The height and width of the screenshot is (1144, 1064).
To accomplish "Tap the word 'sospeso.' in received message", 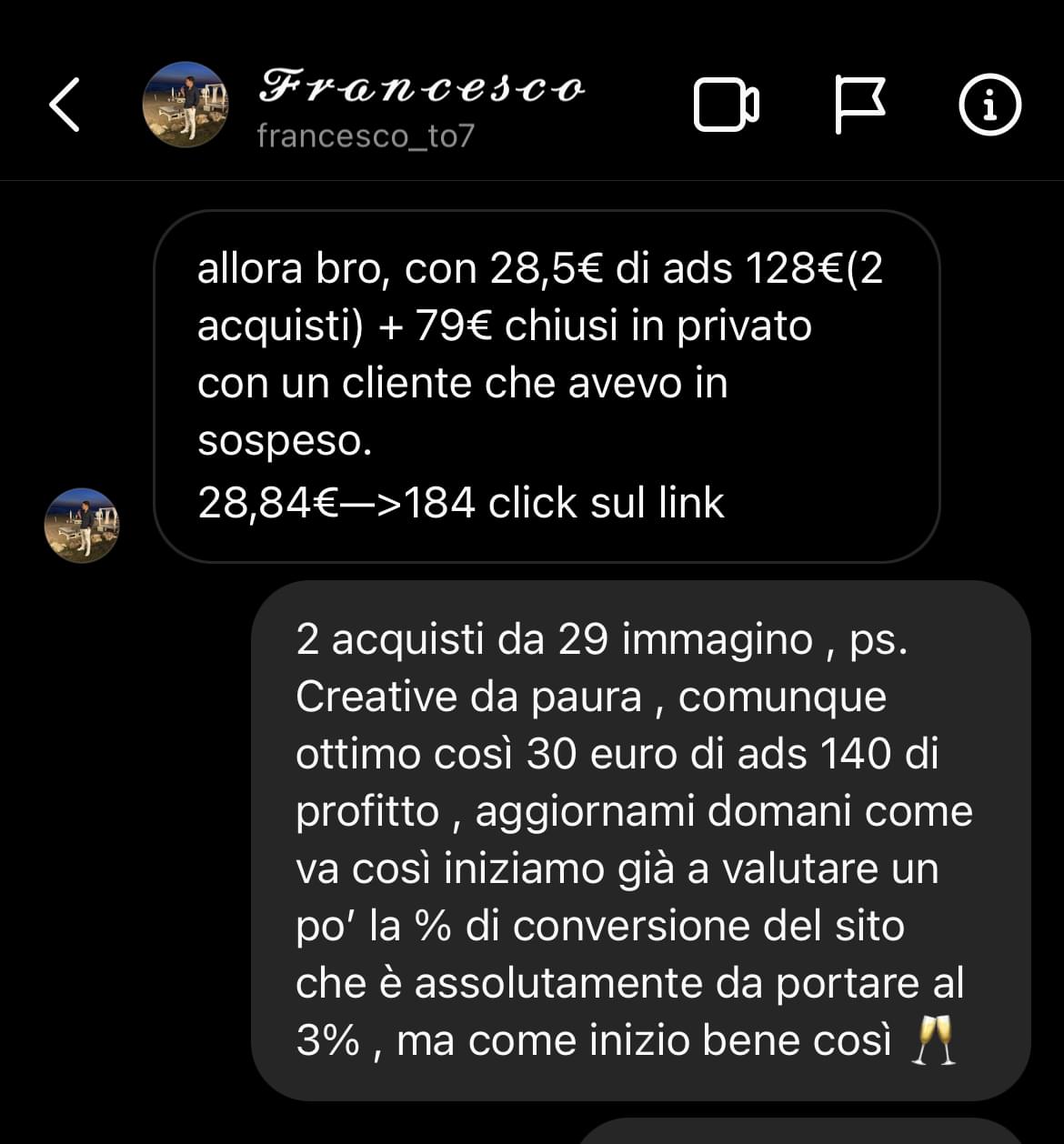I will pyautogui.click(x=286, y=441).
